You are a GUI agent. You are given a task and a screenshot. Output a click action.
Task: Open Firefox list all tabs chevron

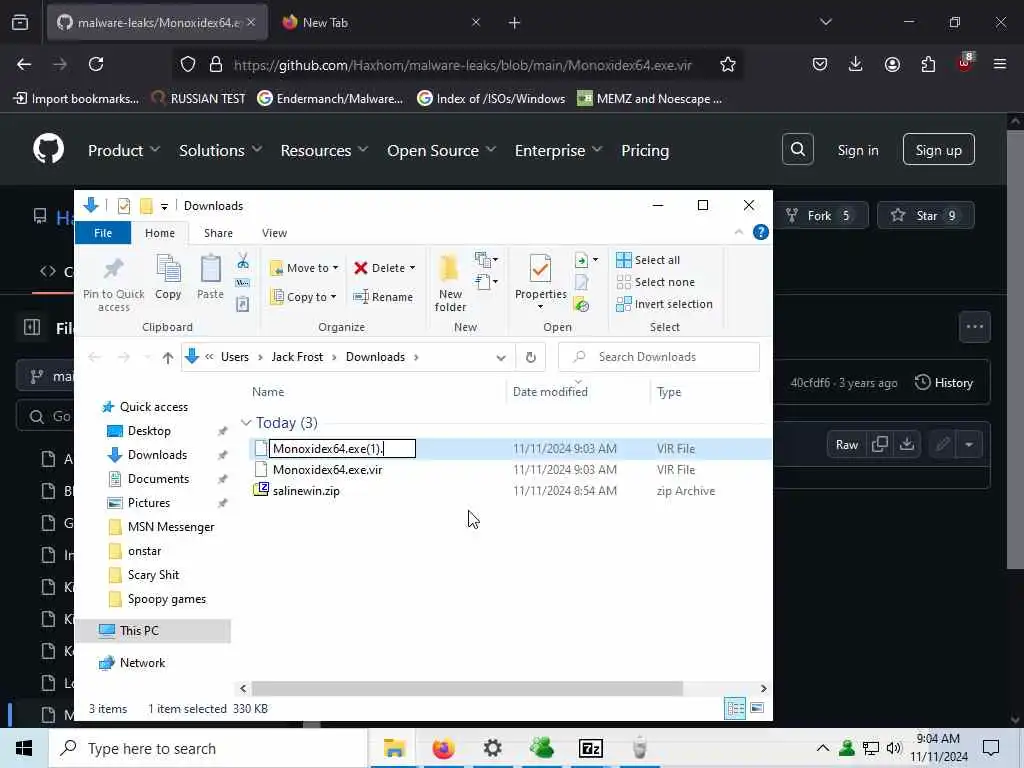pyautogui.click(x=825, y=22)
